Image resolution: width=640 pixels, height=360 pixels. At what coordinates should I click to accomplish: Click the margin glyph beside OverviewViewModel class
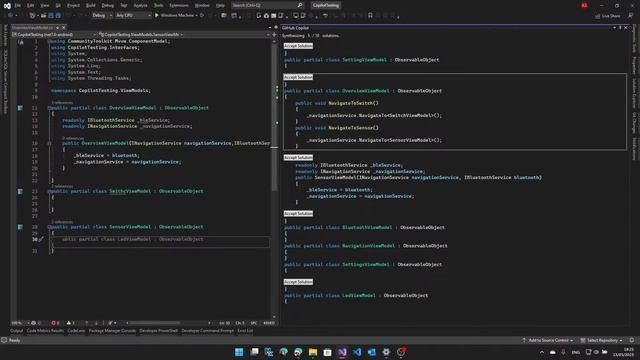20,108
